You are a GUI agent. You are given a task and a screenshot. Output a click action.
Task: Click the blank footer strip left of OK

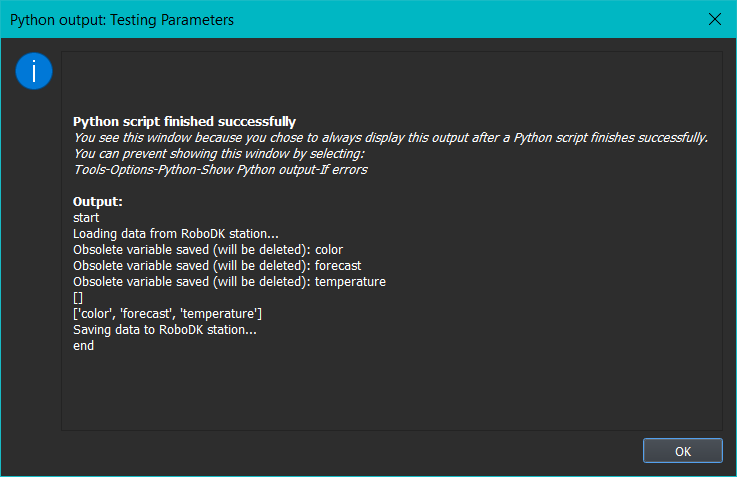click(x=320, y=451)
